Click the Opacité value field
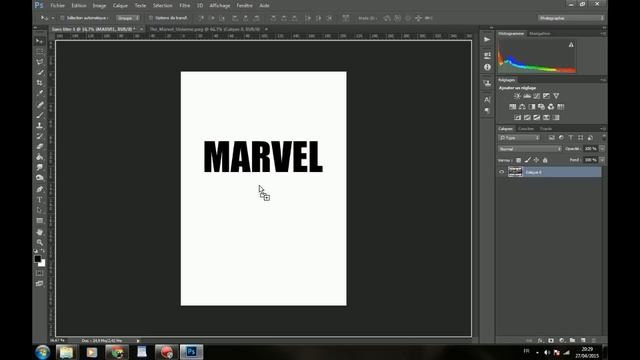Viewport: 640px width, 360px height. [591, 149]
